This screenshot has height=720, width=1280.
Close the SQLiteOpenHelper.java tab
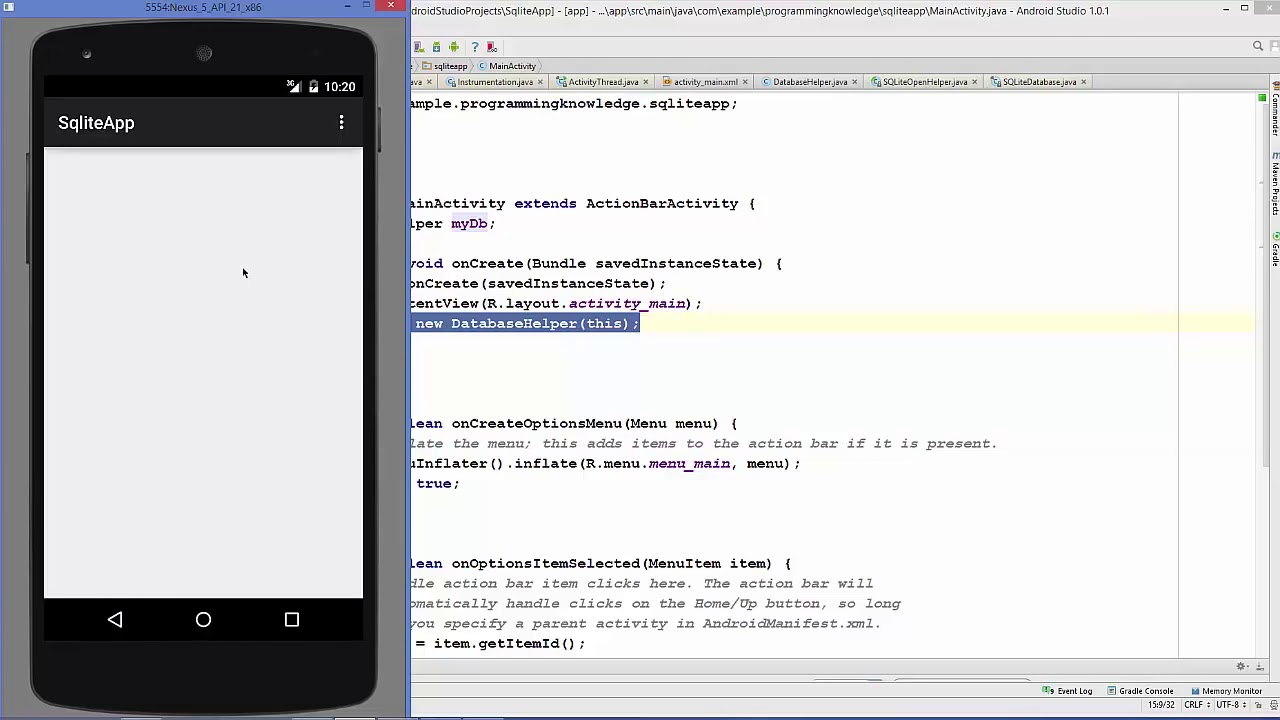(x=974, y=82)
